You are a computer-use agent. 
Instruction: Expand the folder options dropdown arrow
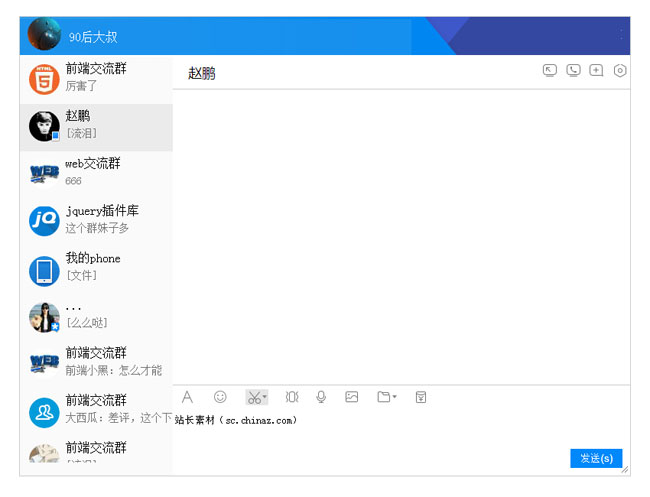coord(395,398)
